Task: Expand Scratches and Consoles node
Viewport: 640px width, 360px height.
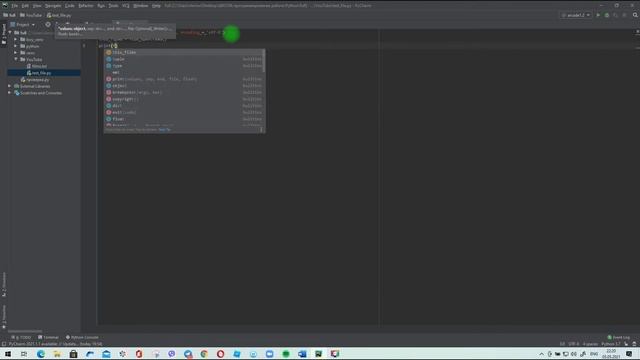Action: click(10, 93)
